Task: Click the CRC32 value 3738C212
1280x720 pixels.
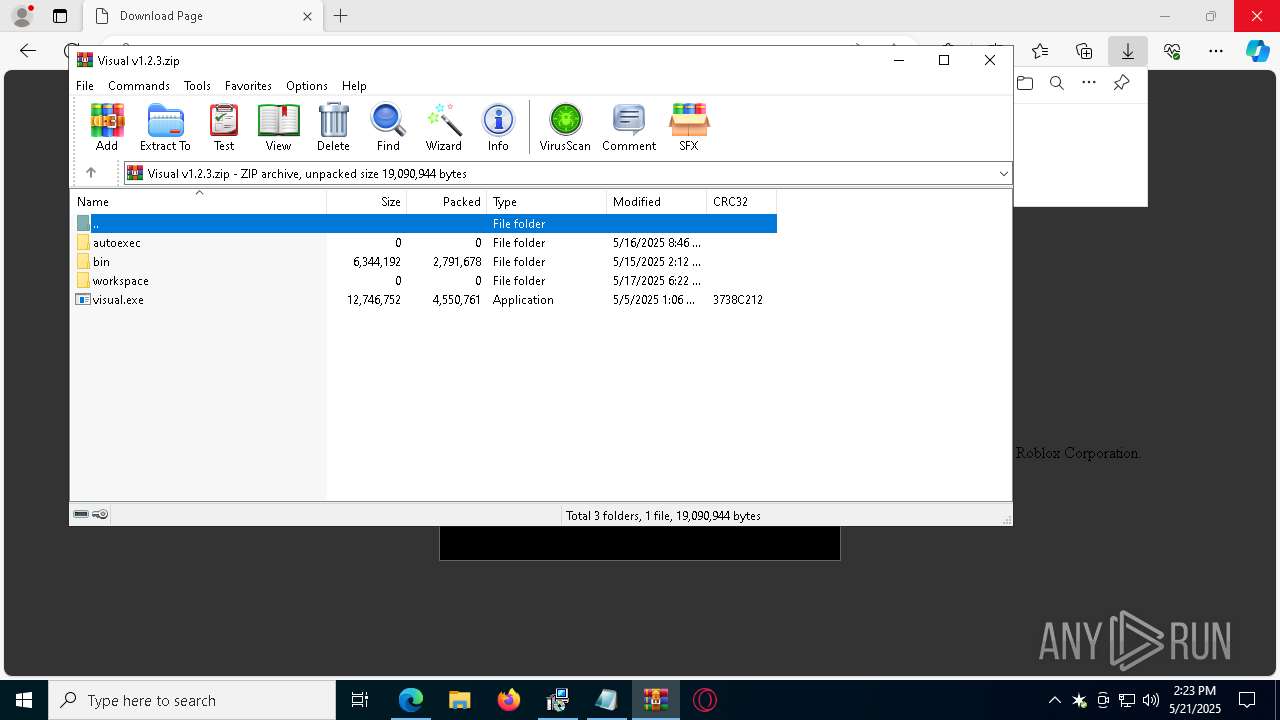Action: click(x=738, y=299)
